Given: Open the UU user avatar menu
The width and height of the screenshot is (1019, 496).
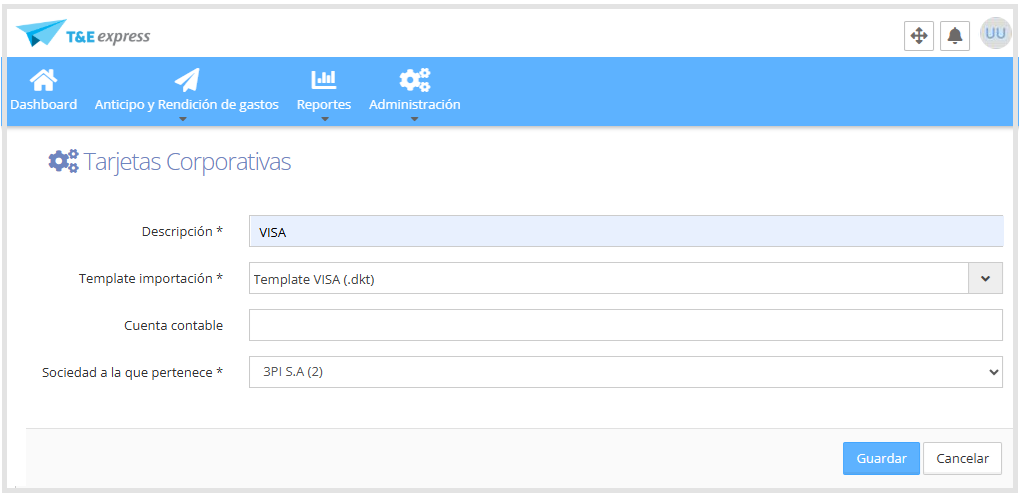Looking at the screenshot, I should tap(995, 33).
